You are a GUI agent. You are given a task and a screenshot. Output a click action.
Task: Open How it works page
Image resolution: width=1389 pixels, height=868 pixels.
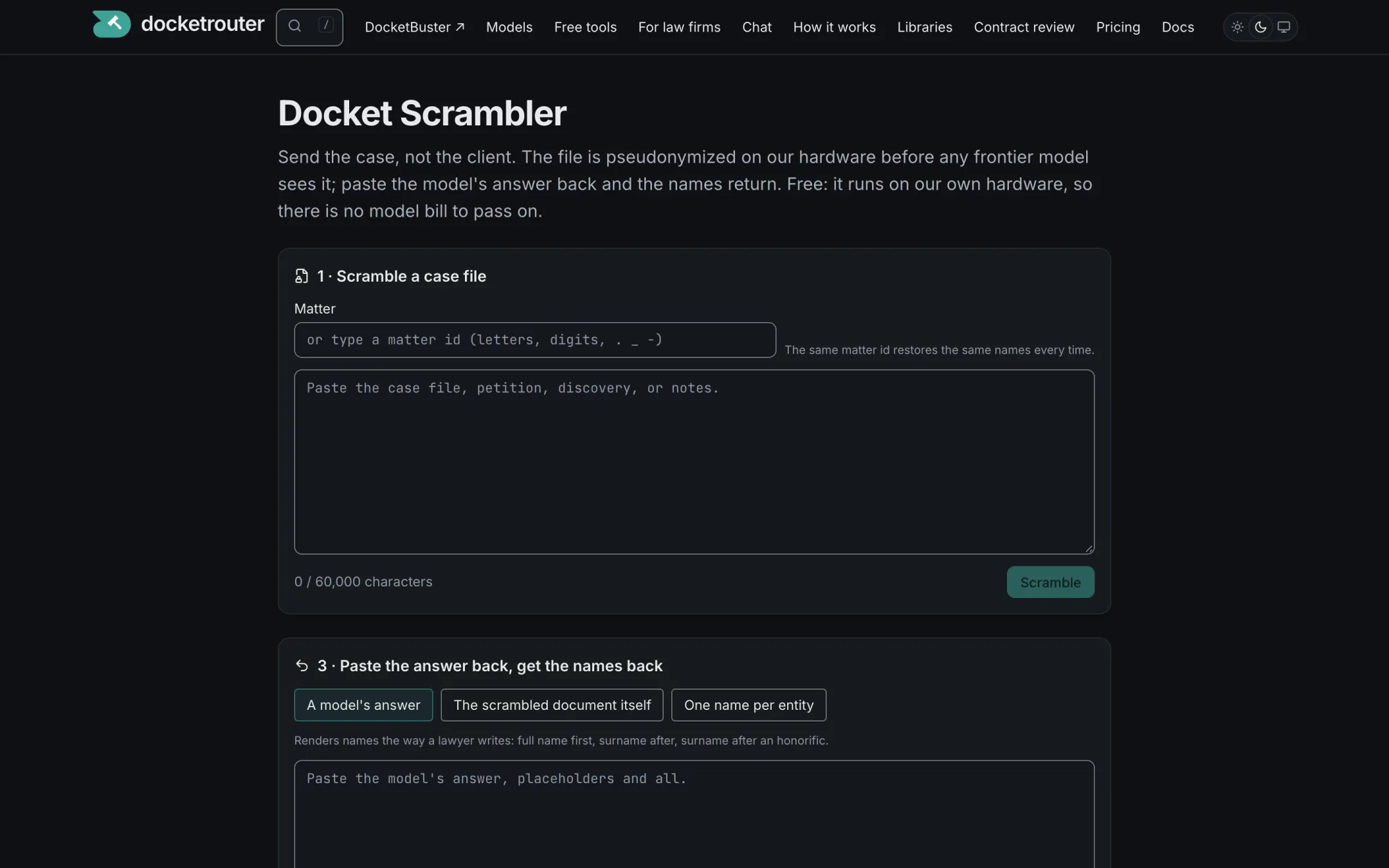(x=834, y=27)
